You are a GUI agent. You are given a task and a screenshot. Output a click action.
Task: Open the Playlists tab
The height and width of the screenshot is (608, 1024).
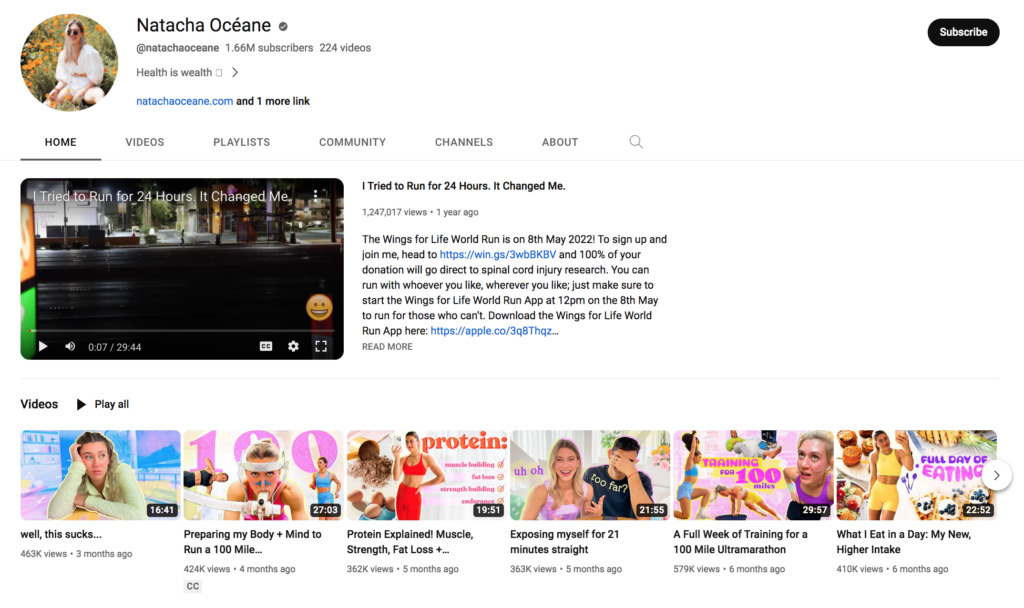pos(241,142)
